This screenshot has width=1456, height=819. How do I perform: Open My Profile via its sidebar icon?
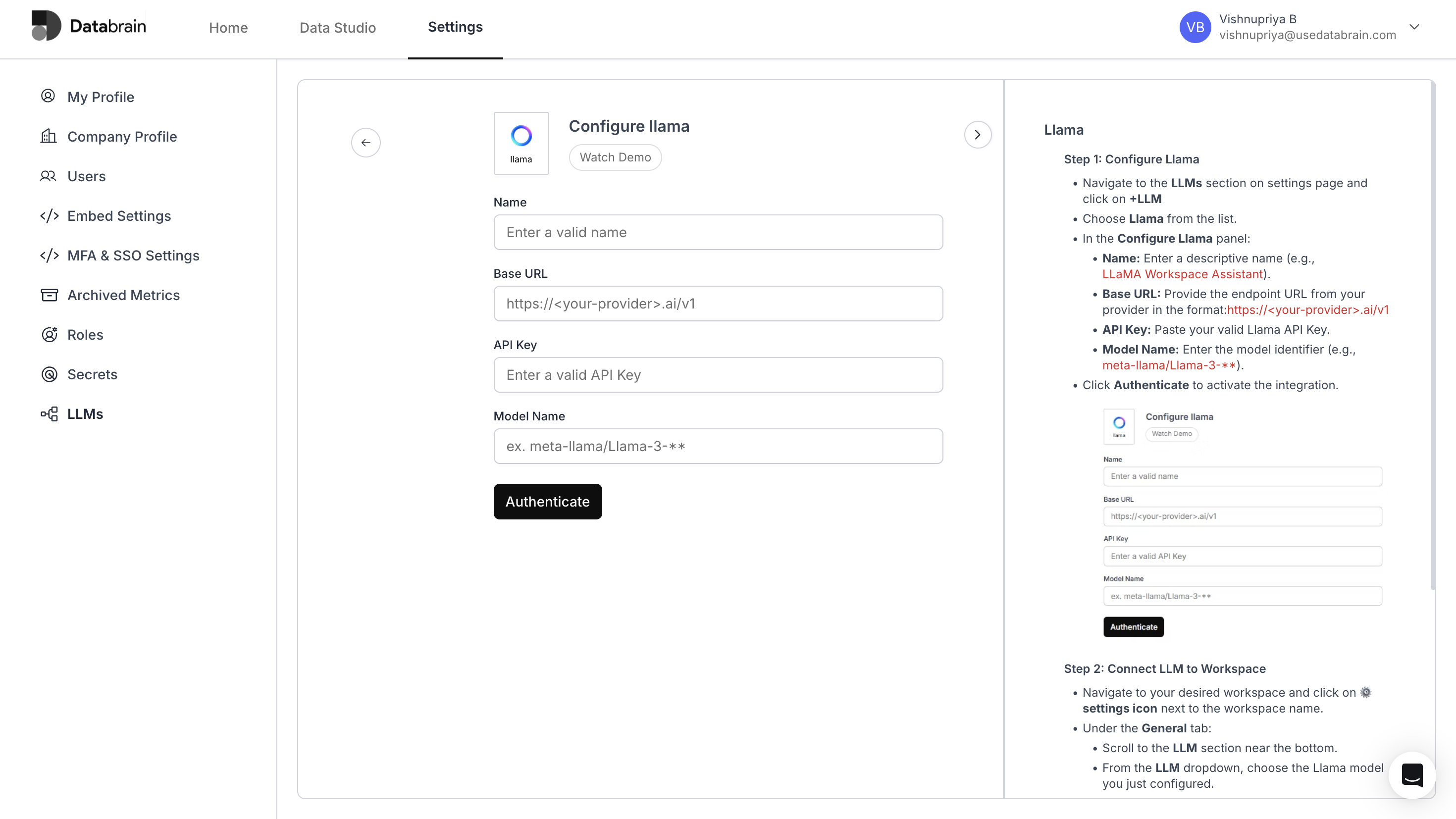click(48, 97)
